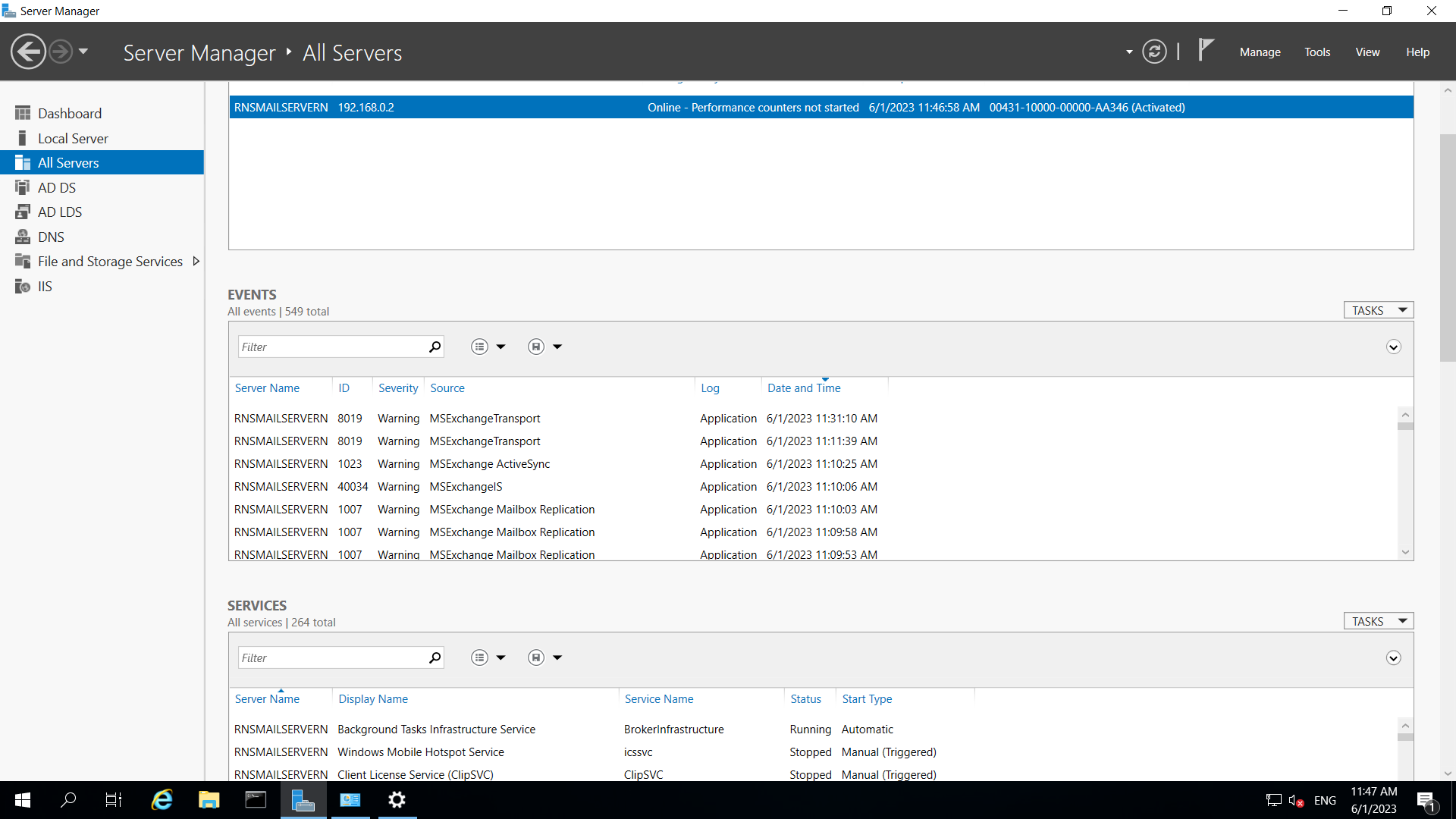Sort events by Severity column
This screenshot has width=1456, height=819.
[x=398, y=388]
